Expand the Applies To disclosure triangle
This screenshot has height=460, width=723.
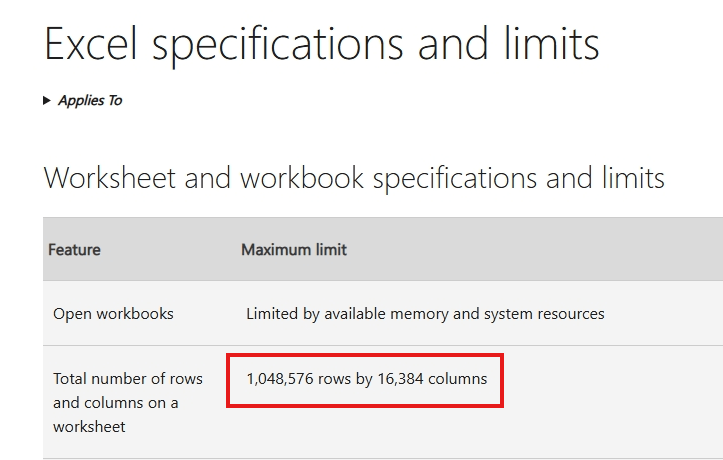click(47, 100)
